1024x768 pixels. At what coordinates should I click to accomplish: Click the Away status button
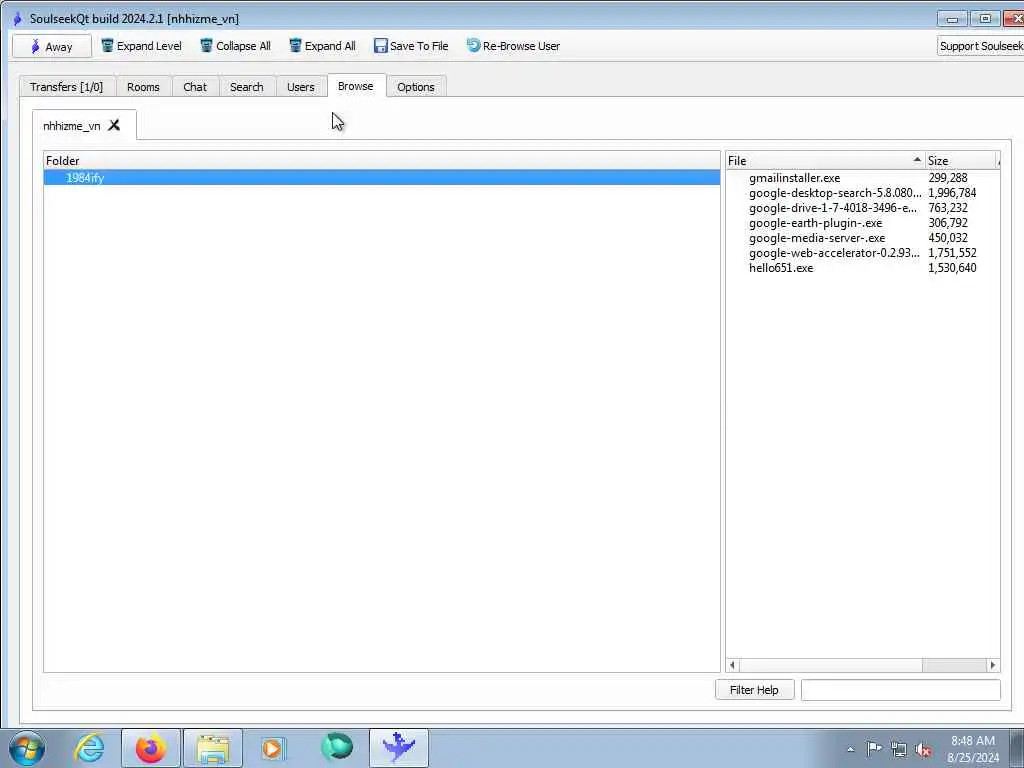52,46
